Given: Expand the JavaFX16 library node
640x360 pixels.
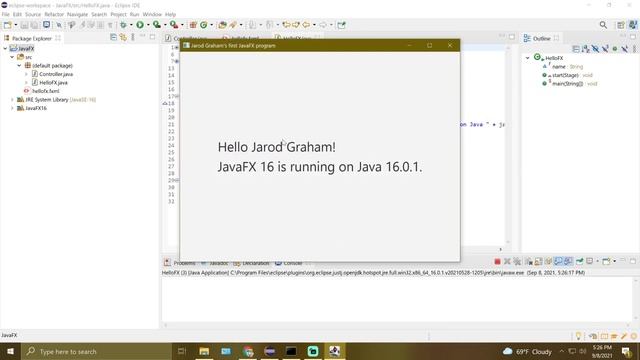Looking at the screenshot, I should 12,108.
